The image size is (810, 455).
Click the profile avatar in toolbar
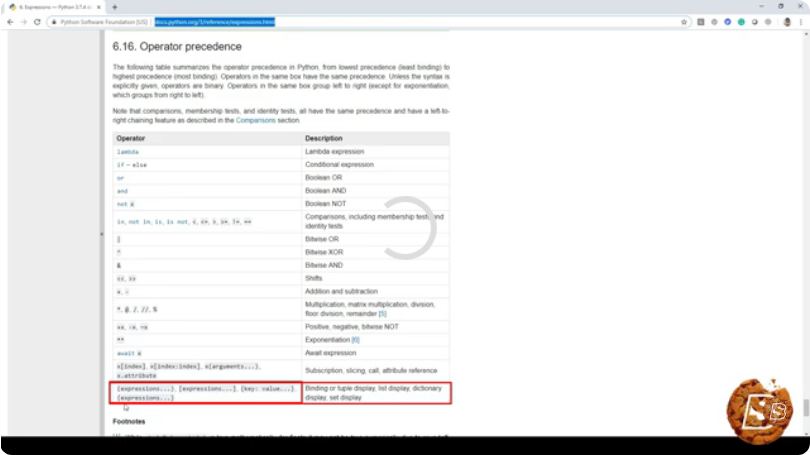tap(787, 22)
